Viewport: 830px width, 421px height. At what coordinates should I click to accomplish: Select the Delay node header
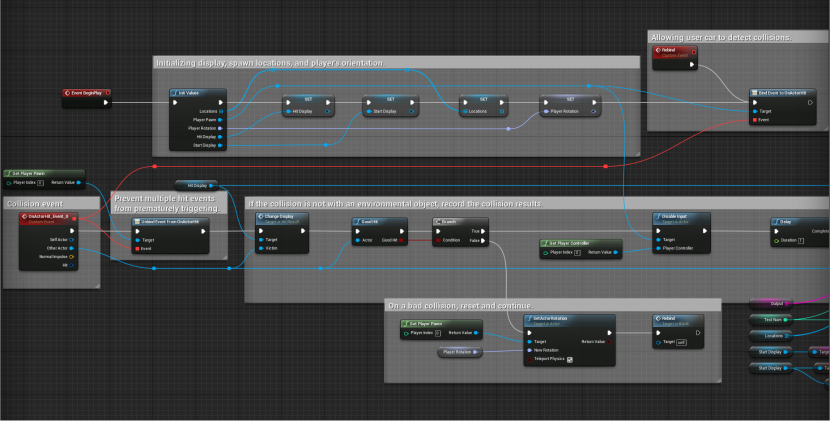pos(800,222)
